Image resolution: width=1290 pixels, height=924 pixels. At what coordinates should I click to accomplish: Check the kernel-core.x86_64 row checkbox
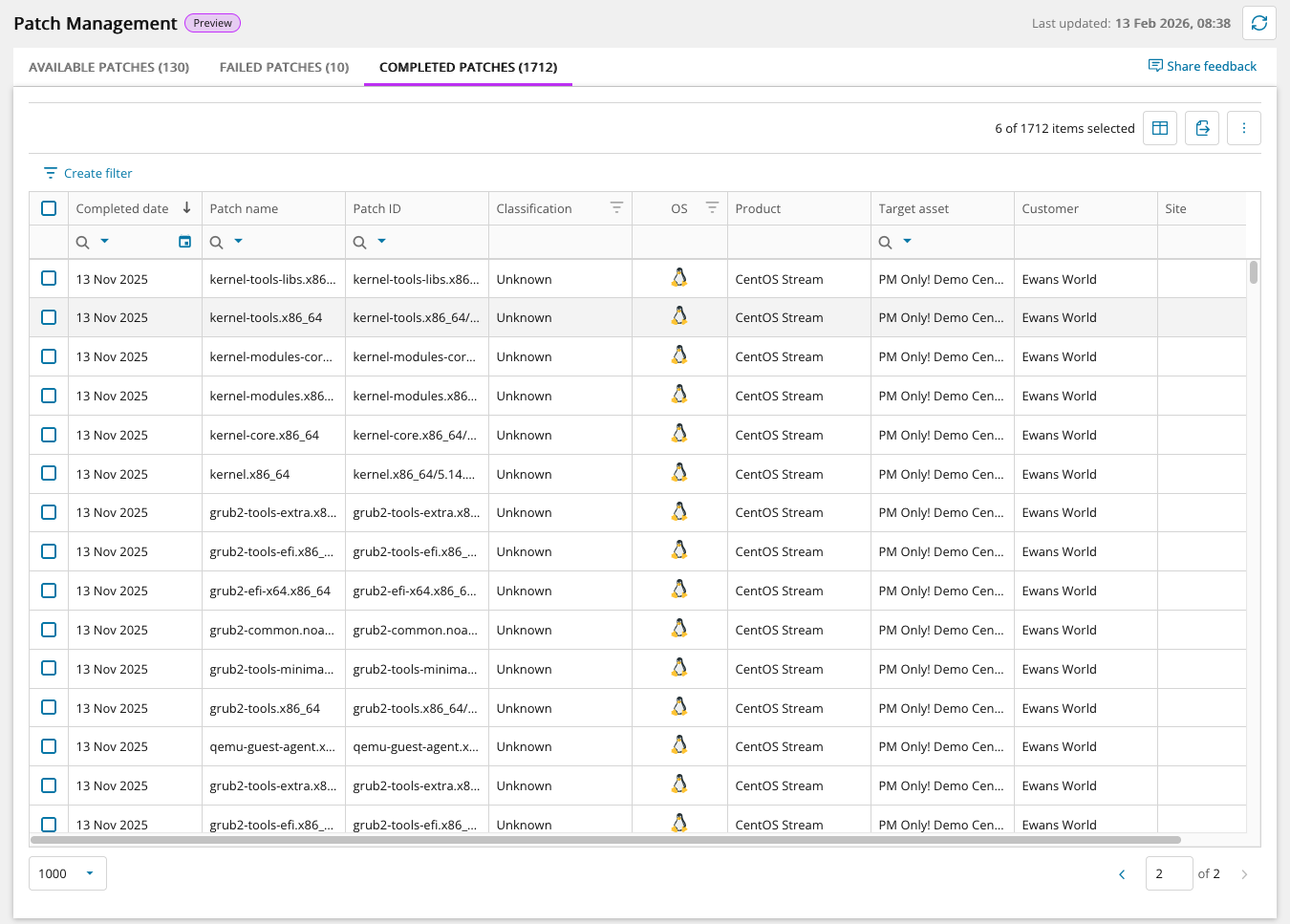[49, 435]
